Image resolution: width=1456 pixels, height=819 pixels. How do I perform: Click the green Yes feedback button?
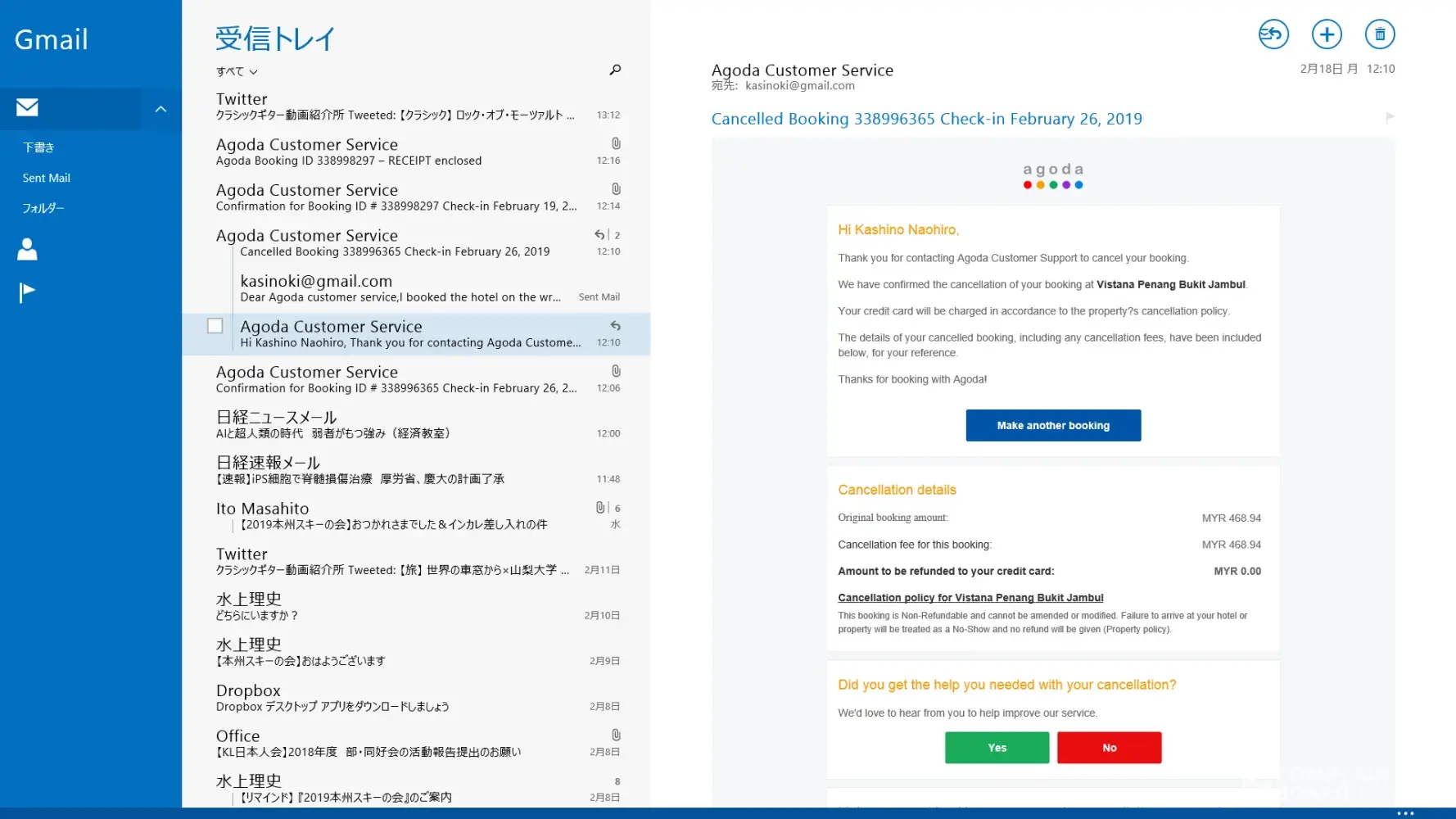point(997,748)
